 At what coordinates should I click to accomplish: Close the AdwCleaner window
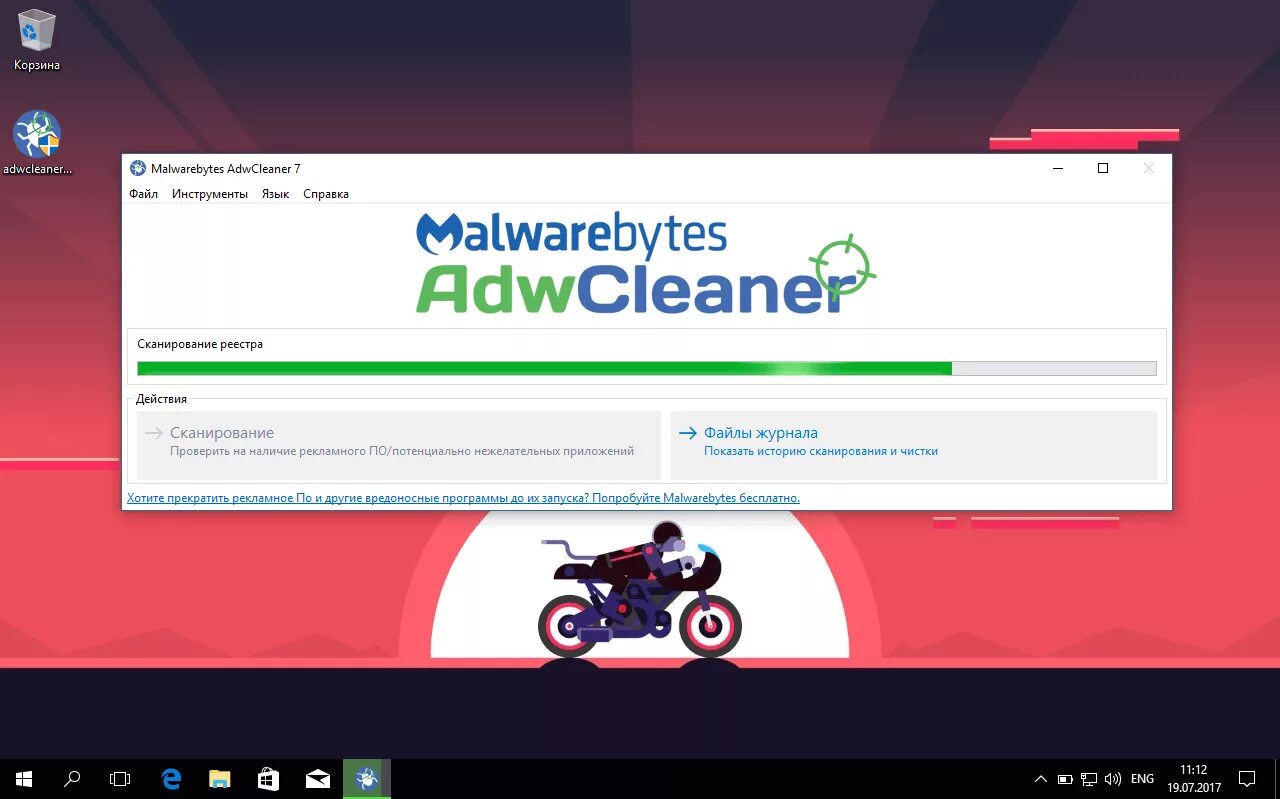[x=1149, y=168]
